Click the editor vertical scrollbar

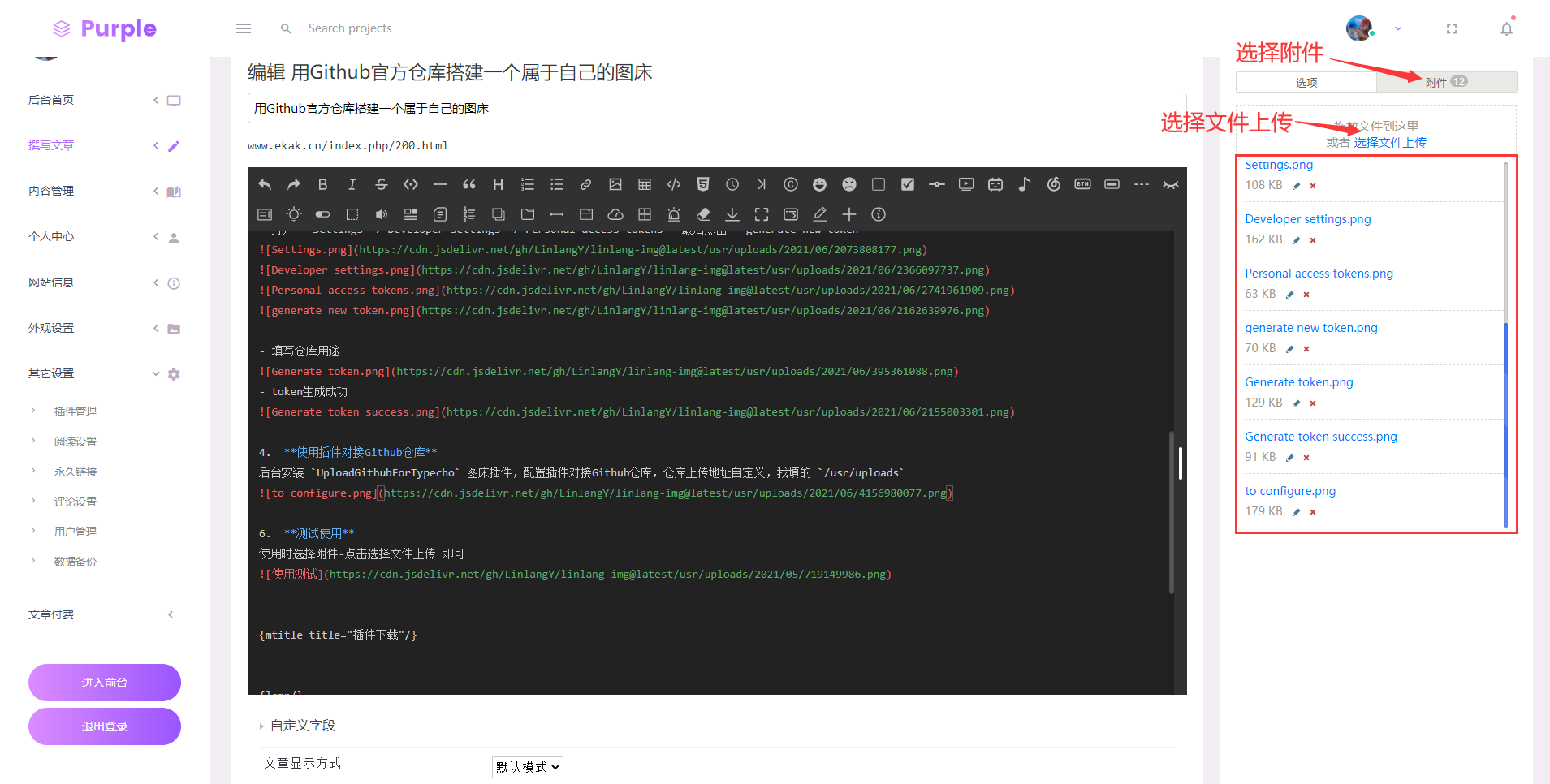pos(1172,513)
